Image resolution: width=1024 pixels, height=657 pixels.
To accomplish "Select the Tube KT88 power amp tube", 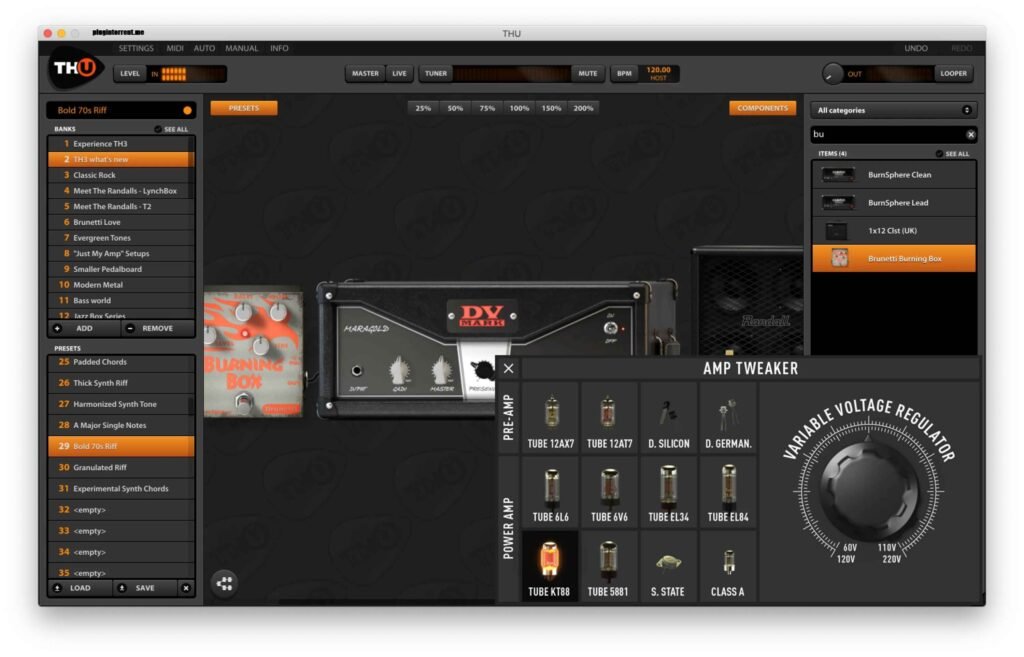I will click(x=551, y=566).
